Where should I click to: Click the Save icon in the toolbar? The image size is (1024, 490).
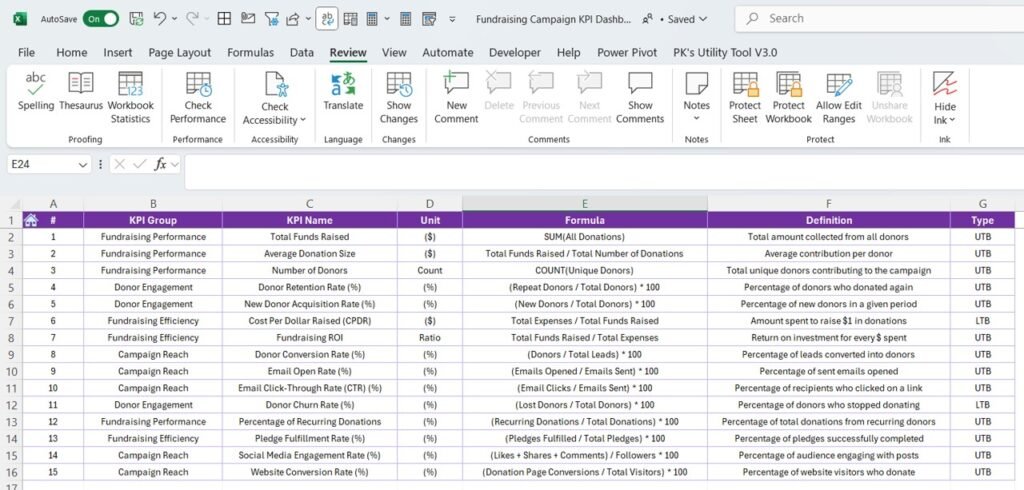(x=136, y=19)
